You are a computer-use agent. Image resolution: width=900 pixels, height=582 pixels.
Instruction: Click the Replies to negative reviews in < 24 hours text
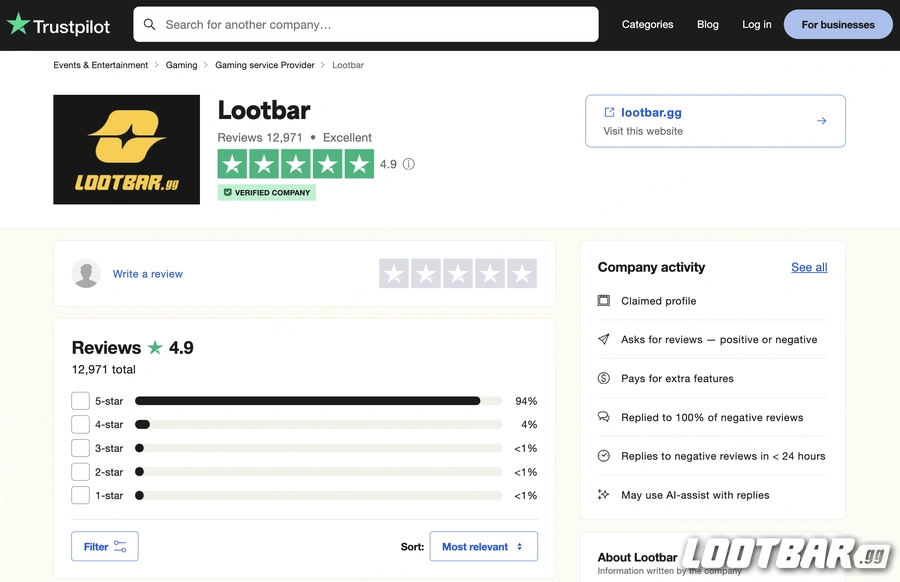click(x=723, y=456)
